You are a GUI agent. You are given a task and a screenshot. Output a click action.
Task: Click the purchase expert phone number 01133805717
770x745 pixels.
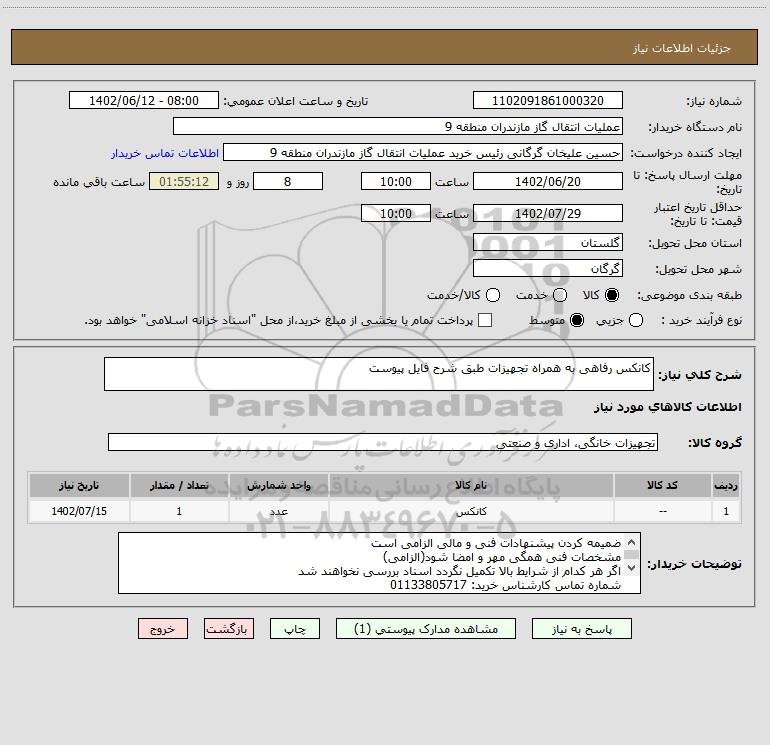428,585
